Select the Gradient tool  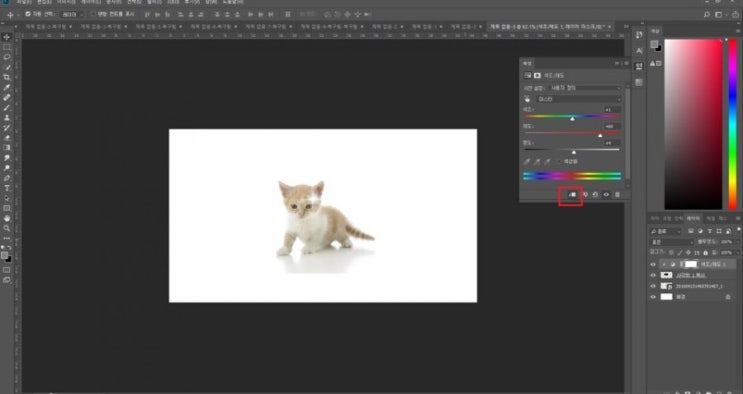point(7,148)
